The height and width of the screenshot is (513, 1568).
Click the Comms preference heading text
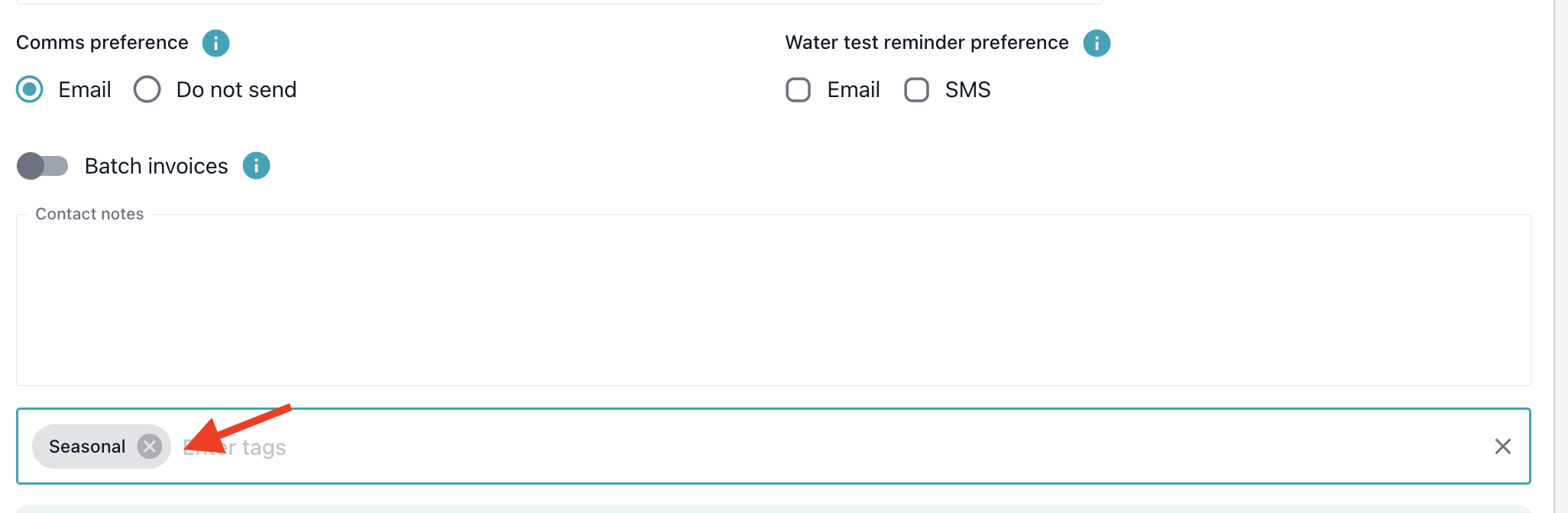(x=102, y=43)
